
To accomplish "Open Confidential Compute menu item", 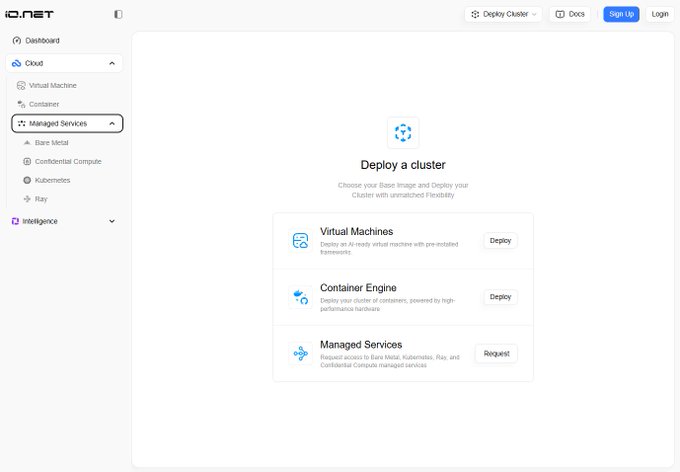I will tap(70, 161).
